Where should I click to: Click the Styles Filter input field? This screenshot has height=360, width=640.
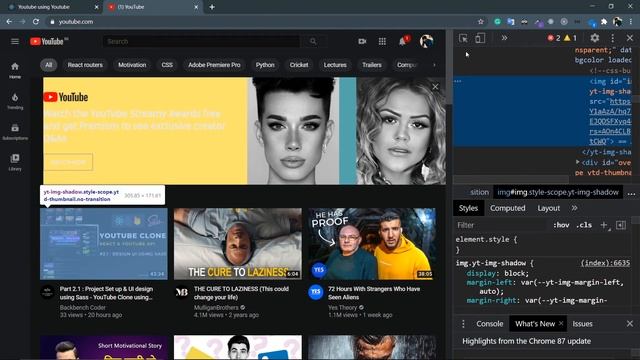(500, 225)
